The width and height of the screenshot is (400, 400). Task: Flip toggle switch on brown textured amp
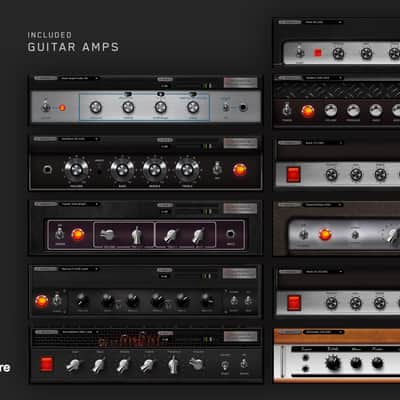coord(304,234)
